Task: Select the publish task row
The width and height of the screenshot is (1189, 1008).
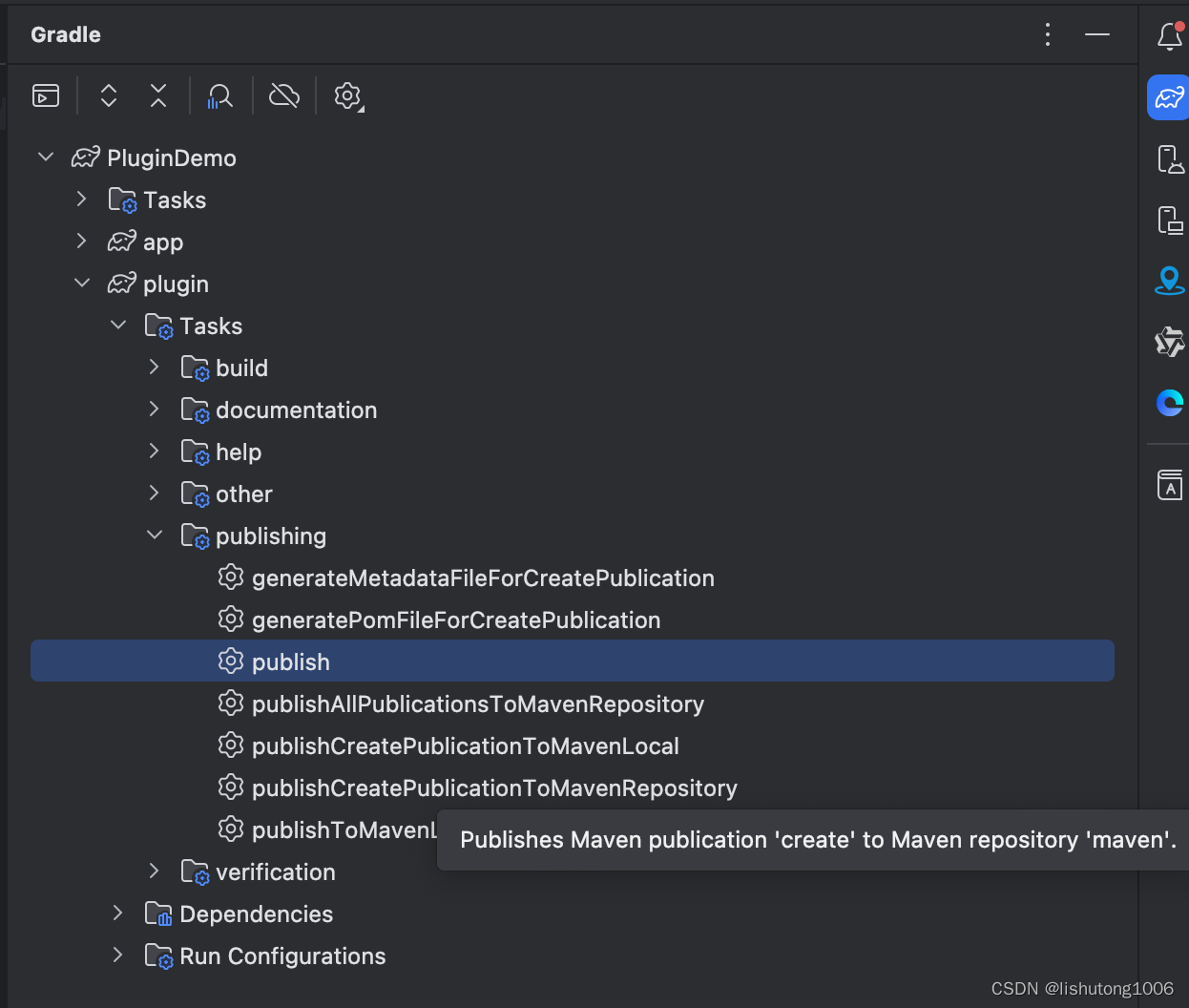Action: click(x=573, y=661)
